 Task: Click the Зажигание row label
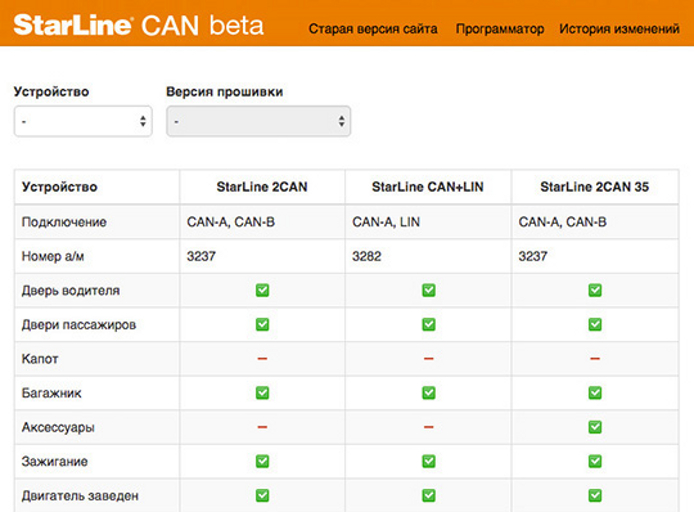point(54,462)
